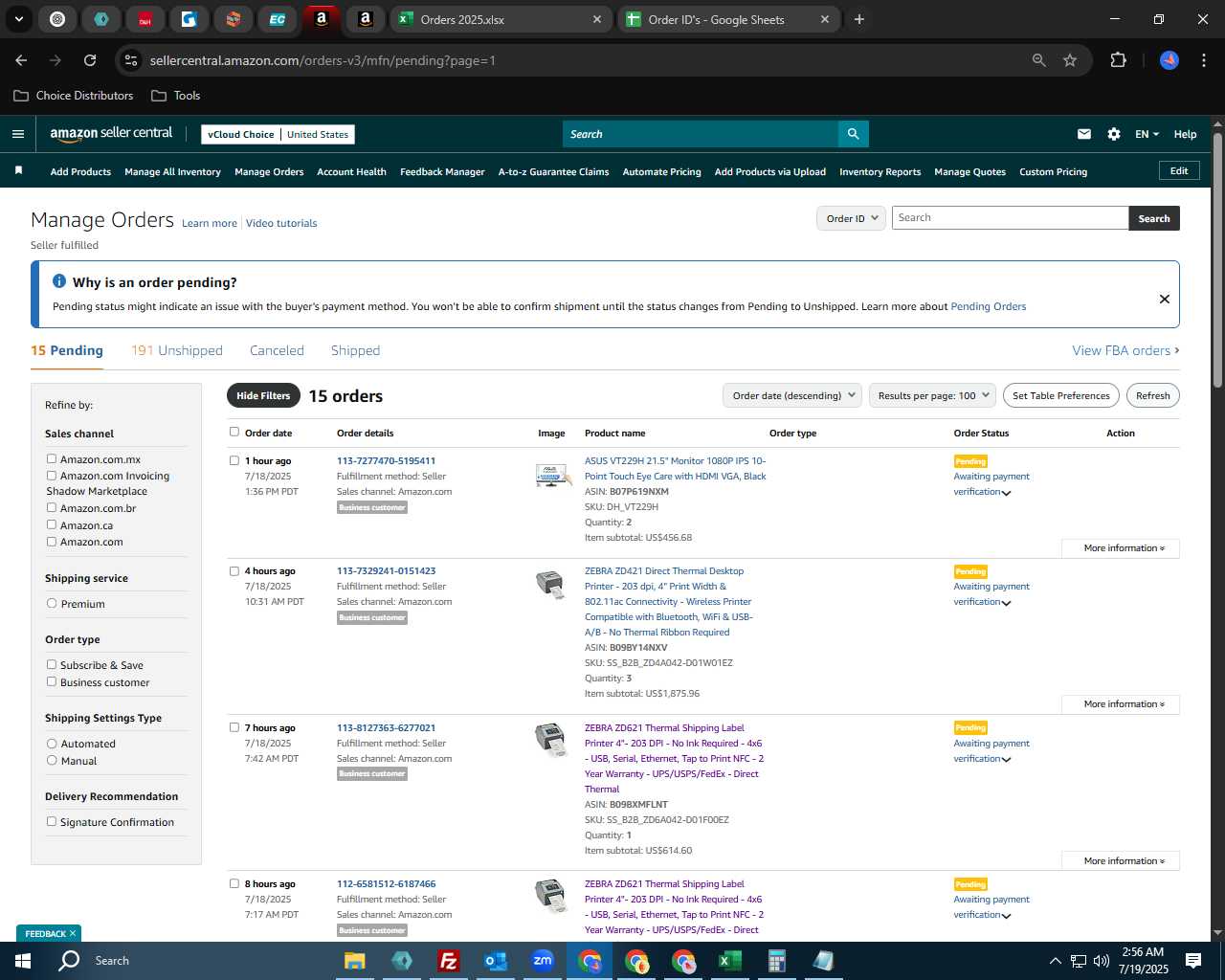Tick the Amazon.ca checkbox
This screenshot has height=980, width=1225.
click(x=52, y=524)
